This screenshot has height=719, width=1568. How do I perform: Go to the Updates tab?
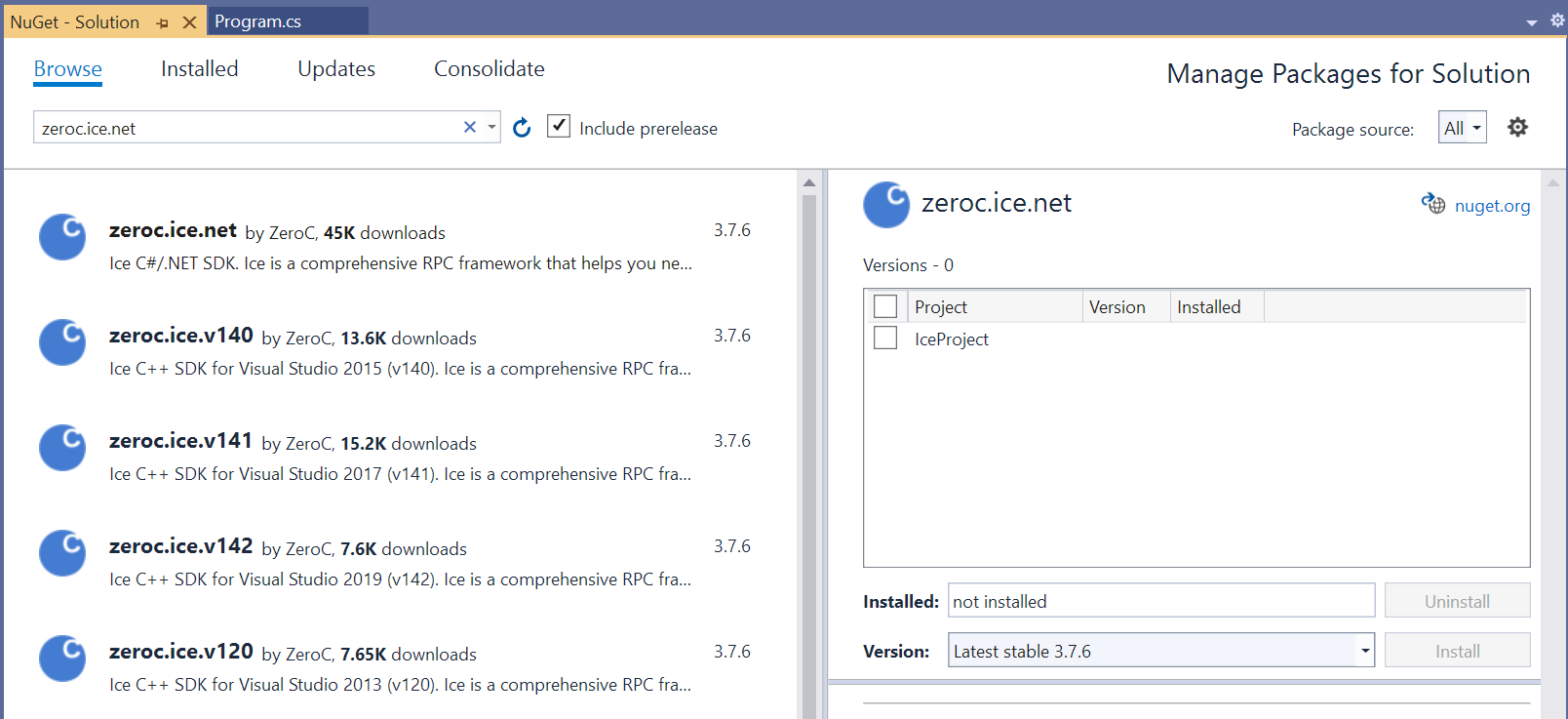pos(335,69)
